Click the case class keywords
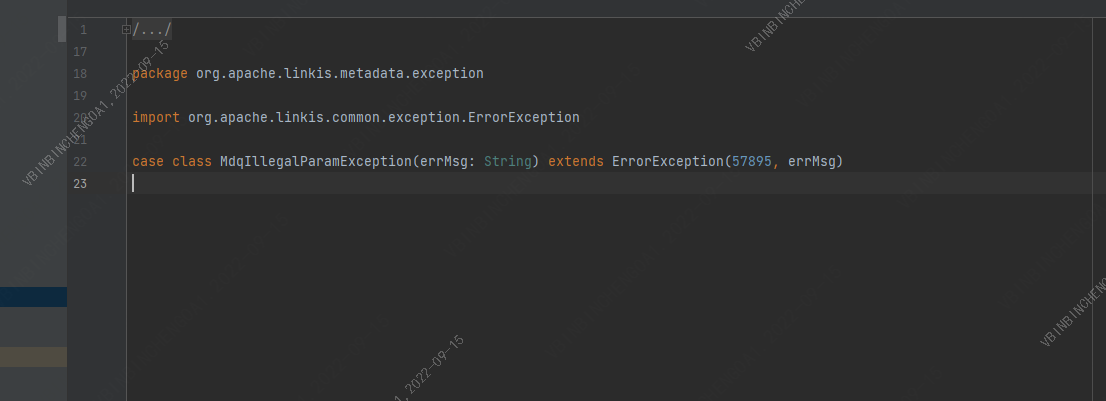1106x401 pixels. (171, 162)
